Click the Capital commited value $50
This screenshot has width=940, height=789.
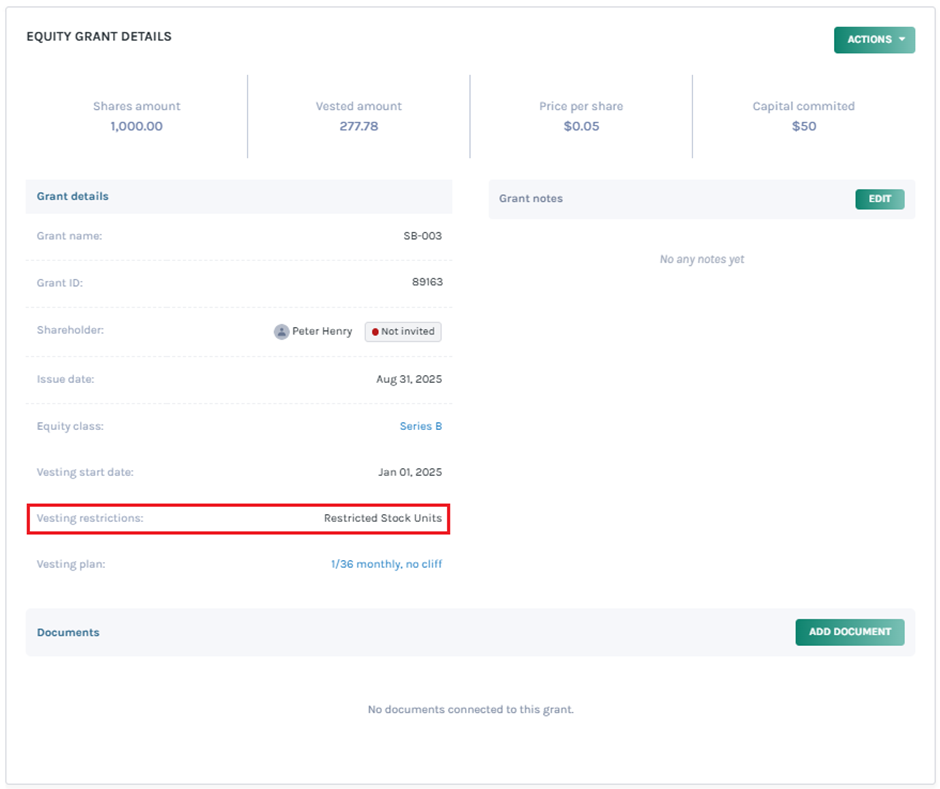click(x=803, y=126)
